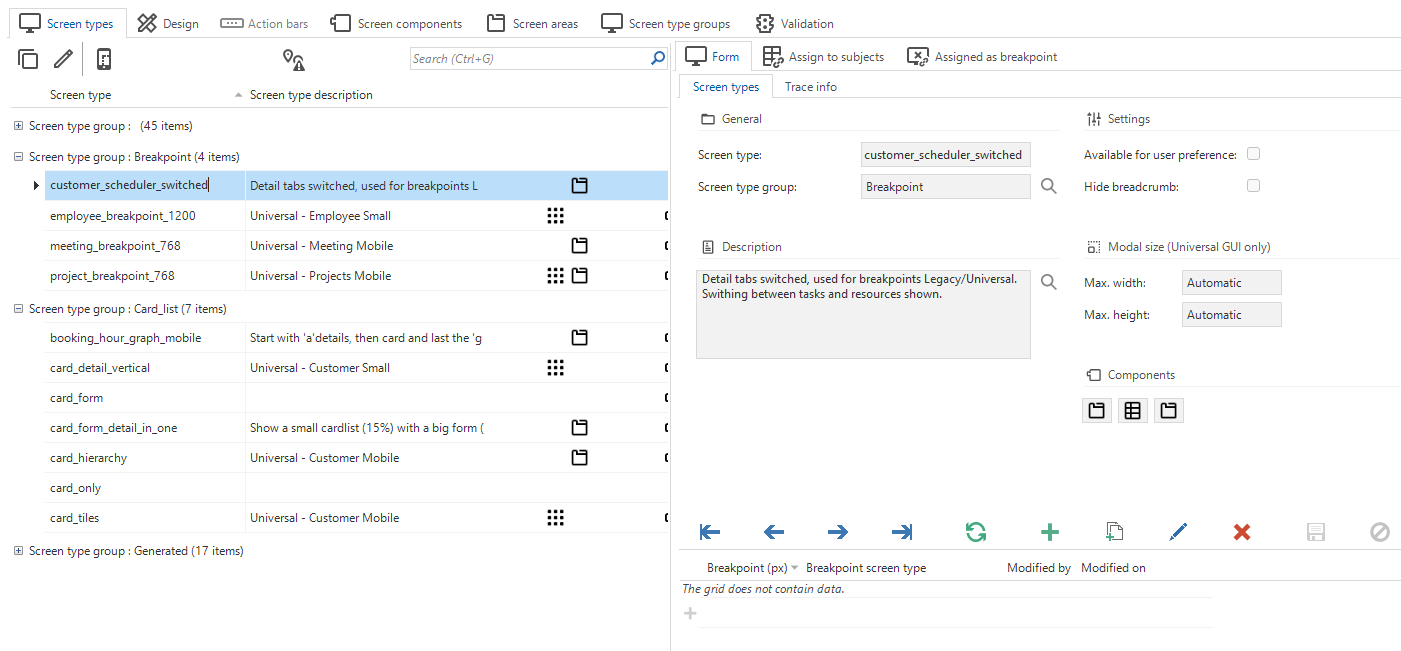The image size is (1401, 651).
Task: Sort by Breakpoint (px) column header
Action: click(x=744, y=568)
